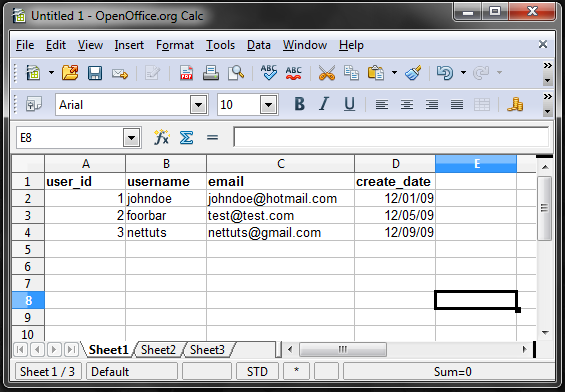
Task: Toggle Underline formatting
Action: (349, 104)
